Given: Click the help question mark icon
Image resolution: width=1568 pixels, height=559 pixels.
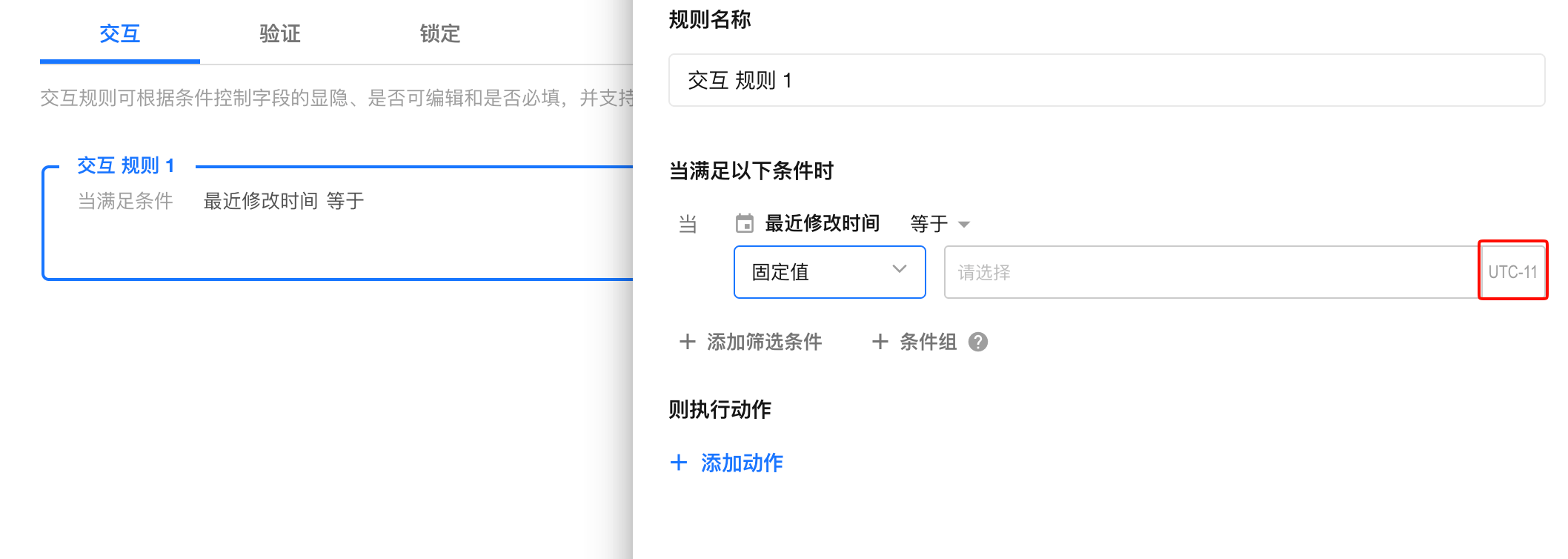Looking at the screenshot, I should [x=978, y=342].
